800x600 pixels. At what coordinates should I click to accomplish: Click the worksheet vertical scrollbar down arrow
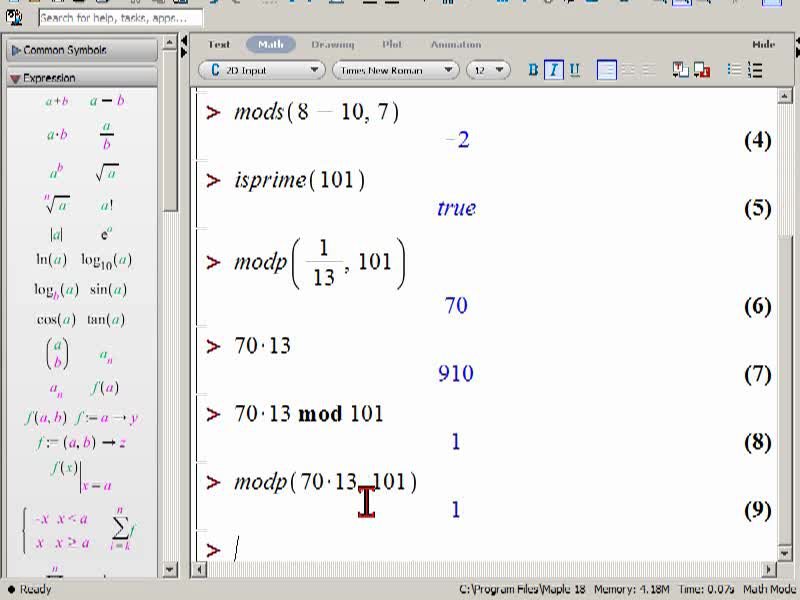[784, 553]
